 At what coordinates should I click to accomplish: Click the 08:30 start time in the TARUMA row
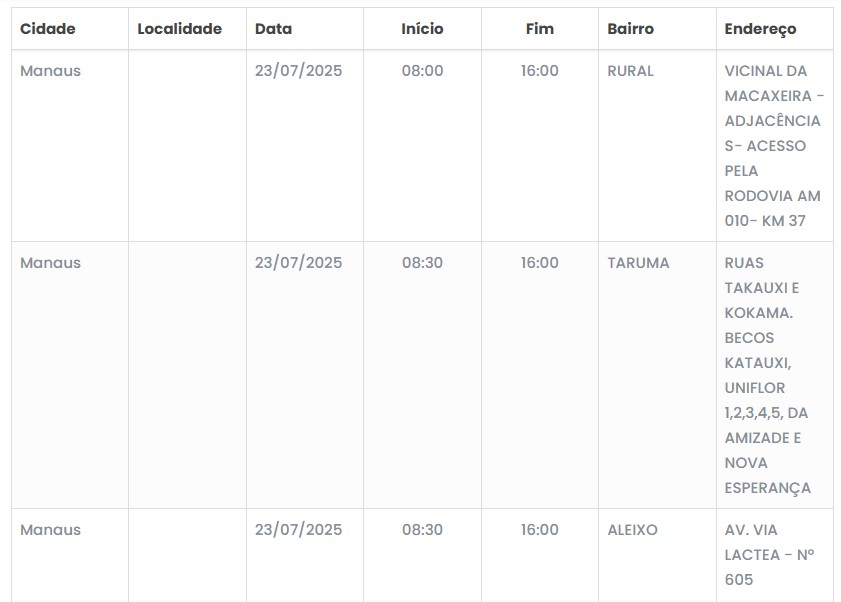[x=422, y=263]
